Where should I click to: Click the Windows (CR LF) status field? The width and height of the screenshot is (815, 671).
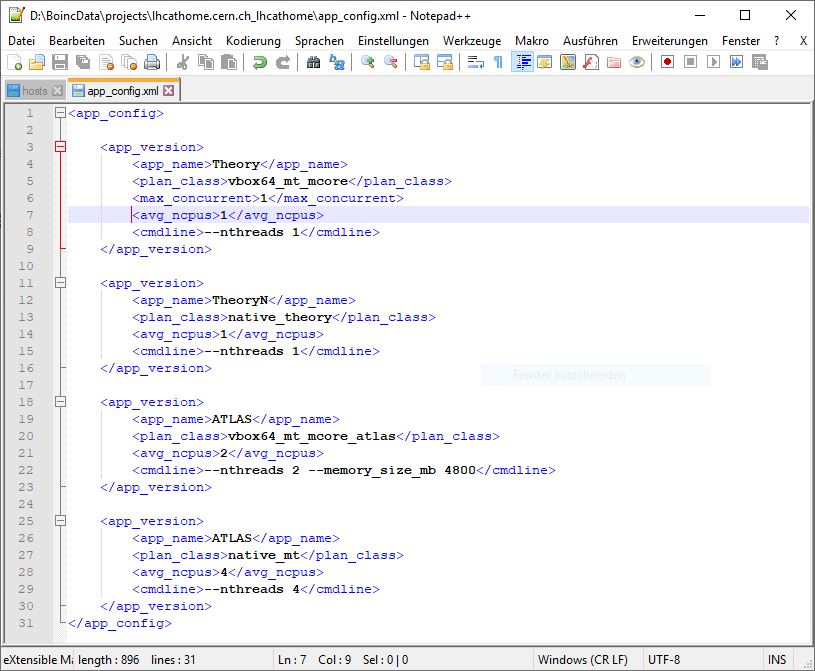click(588, 660)
